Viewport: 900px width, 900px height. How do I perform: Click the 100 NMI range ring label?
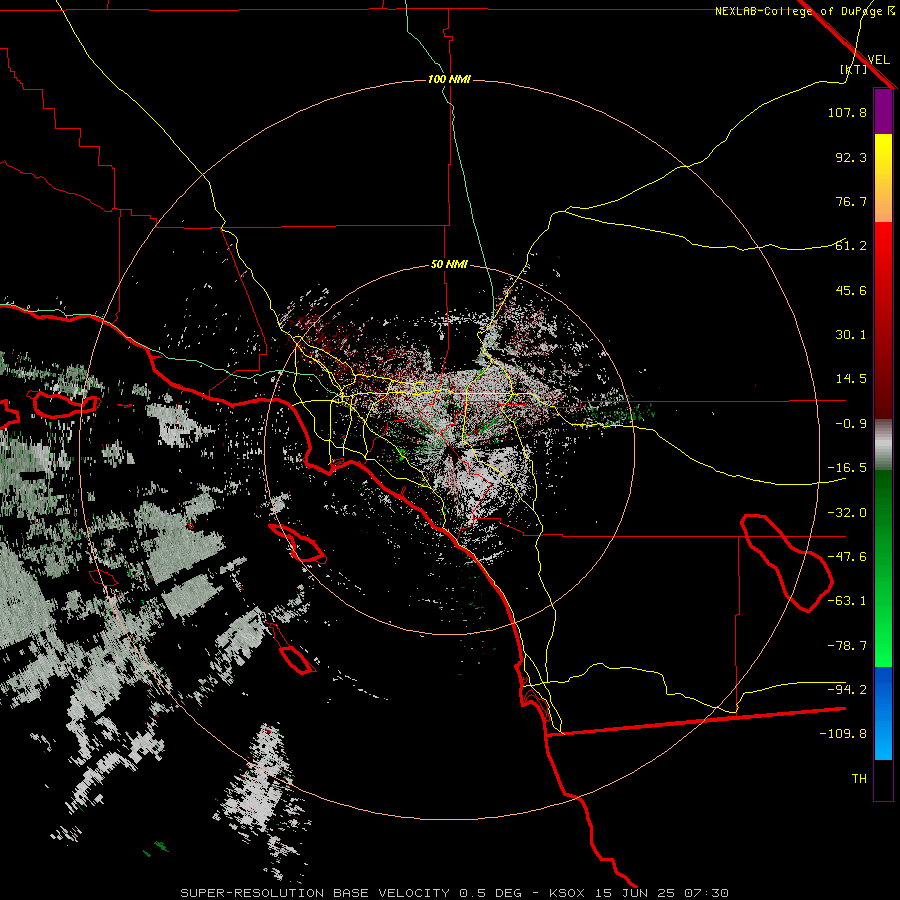(x=449, y=79)
